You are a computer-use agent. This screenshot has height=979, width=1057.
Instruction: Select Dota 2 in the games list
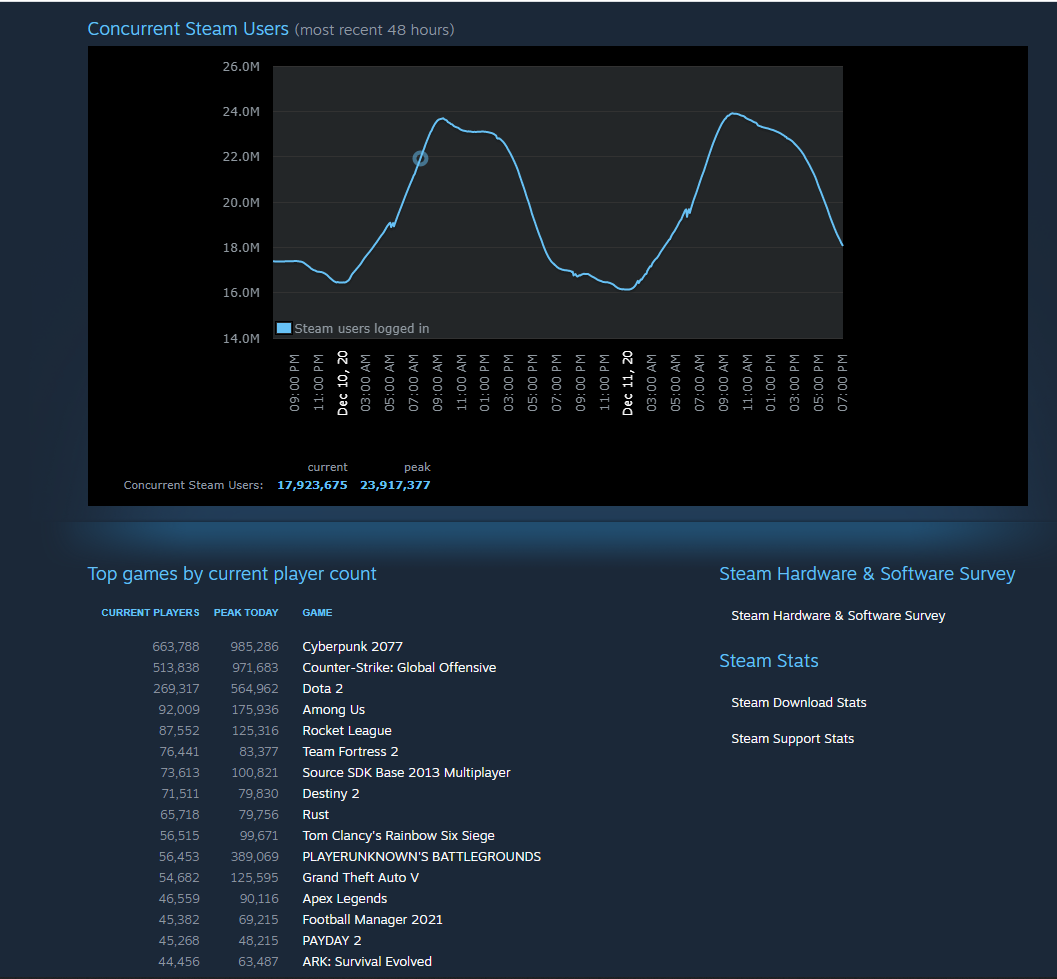click(x=323, y=688)
